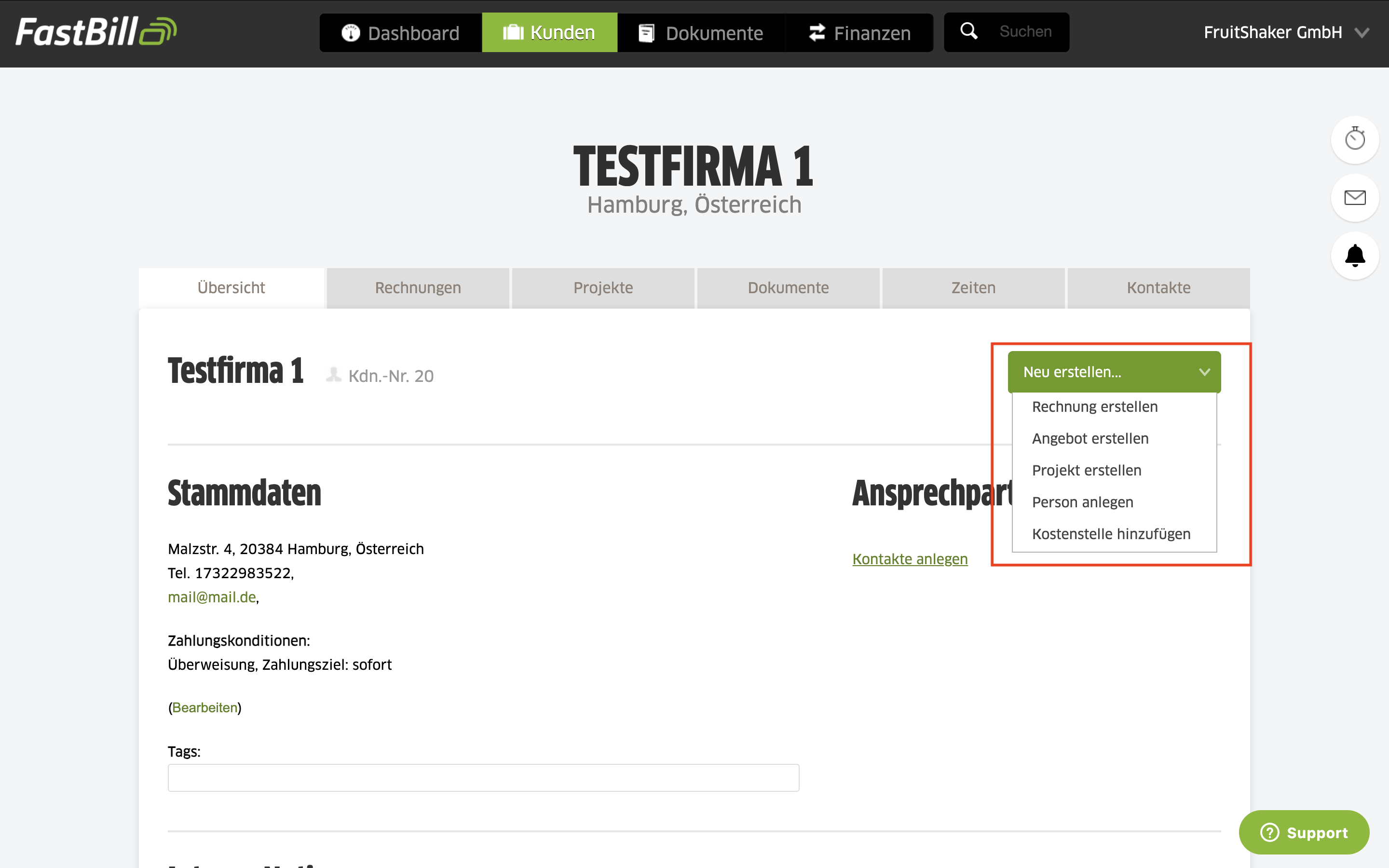Switch to the Projekte tab
Image resolution: width=1389 pixels, height=868 pixels.
(603, 287)
